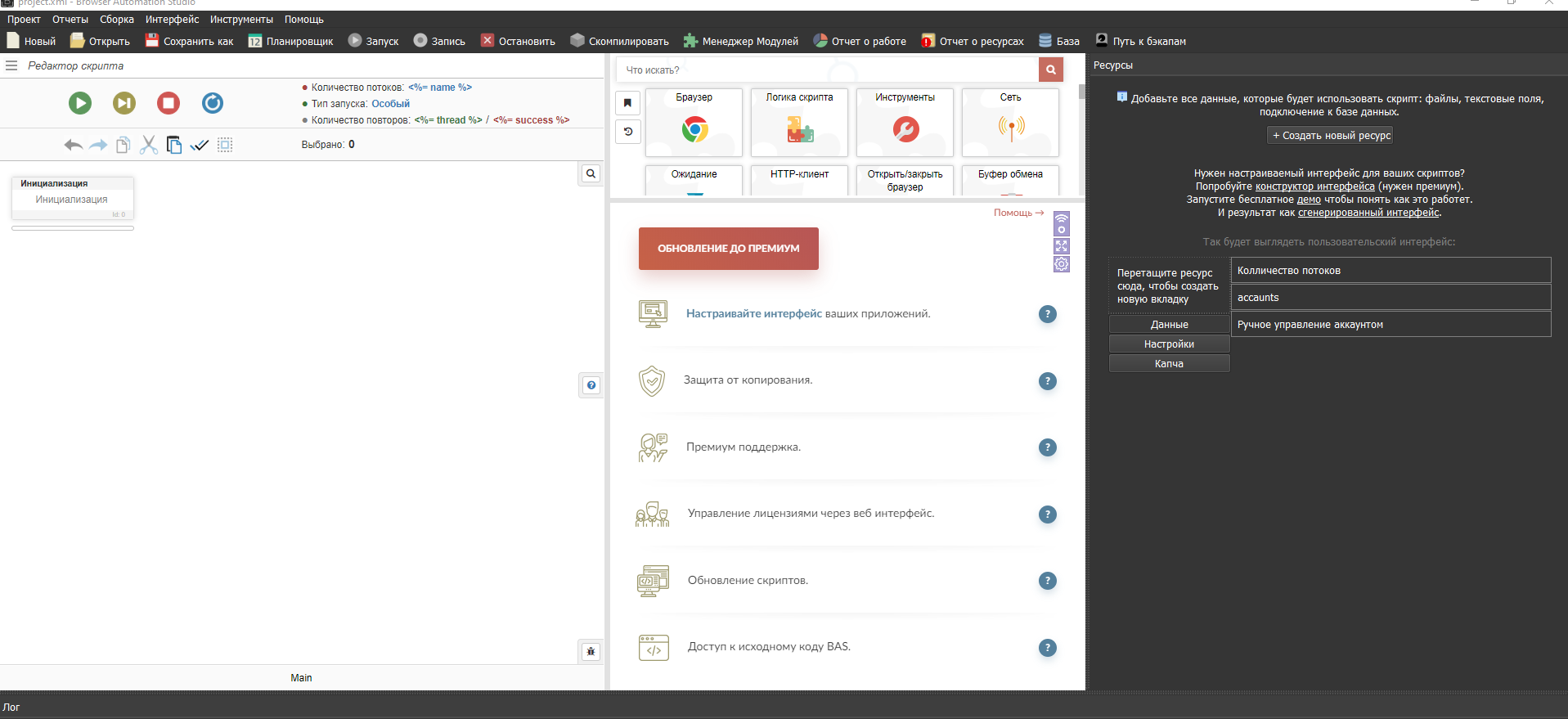This screenshot has height=719, width=1568.
Task: Open the Browser actions category with Chrome icon
Action: [694, 123]
